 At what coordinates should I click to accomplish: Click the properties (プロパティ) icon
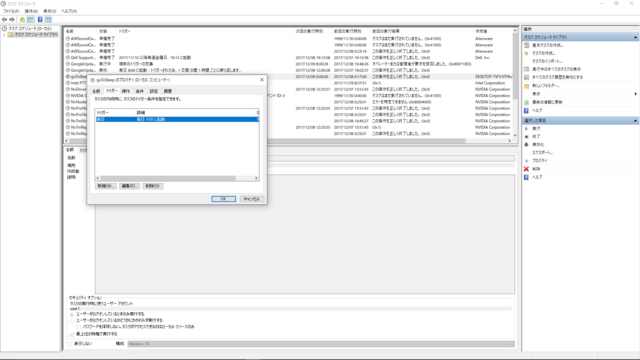coord(527,161)
